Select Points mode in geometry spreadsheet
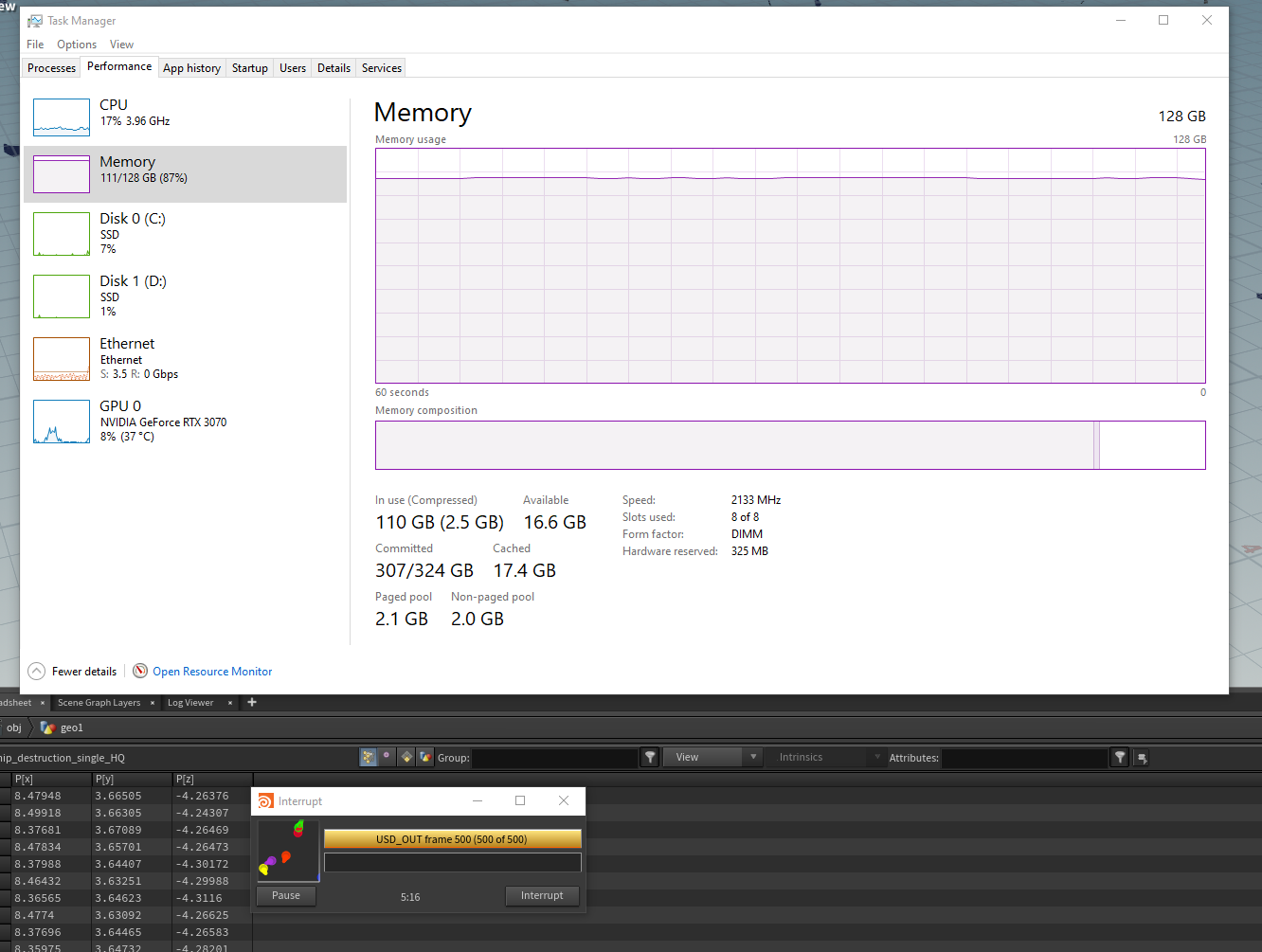The image size is (1262, 952). 369,757
